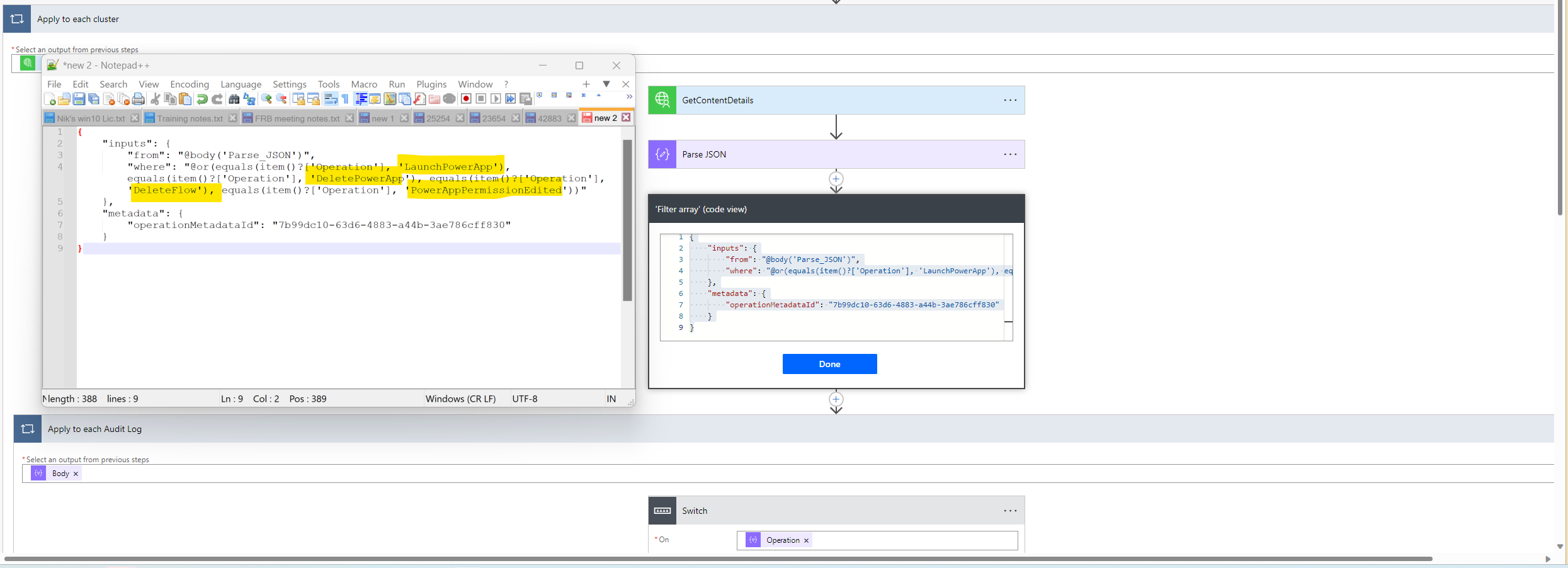Toggle the Indent Guide toolbar button
1568x568 pixels.
pos(361,99)
